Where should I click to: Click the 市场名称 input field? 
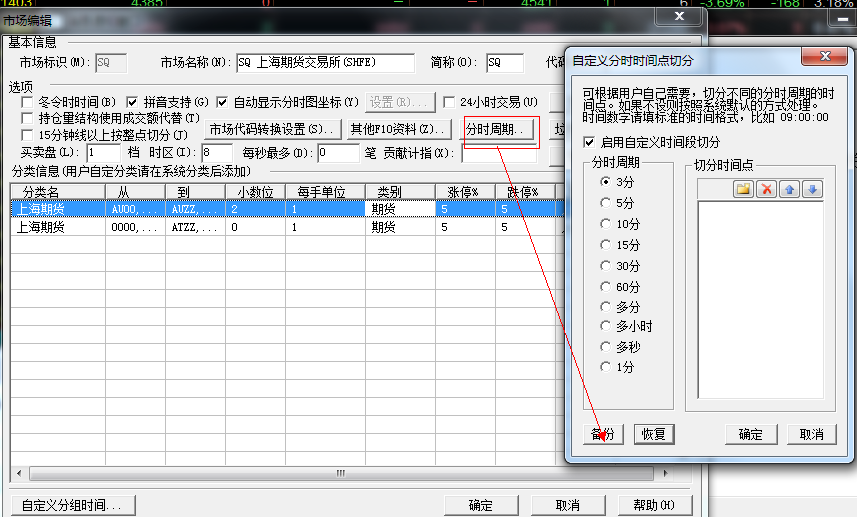coord(325,64)
